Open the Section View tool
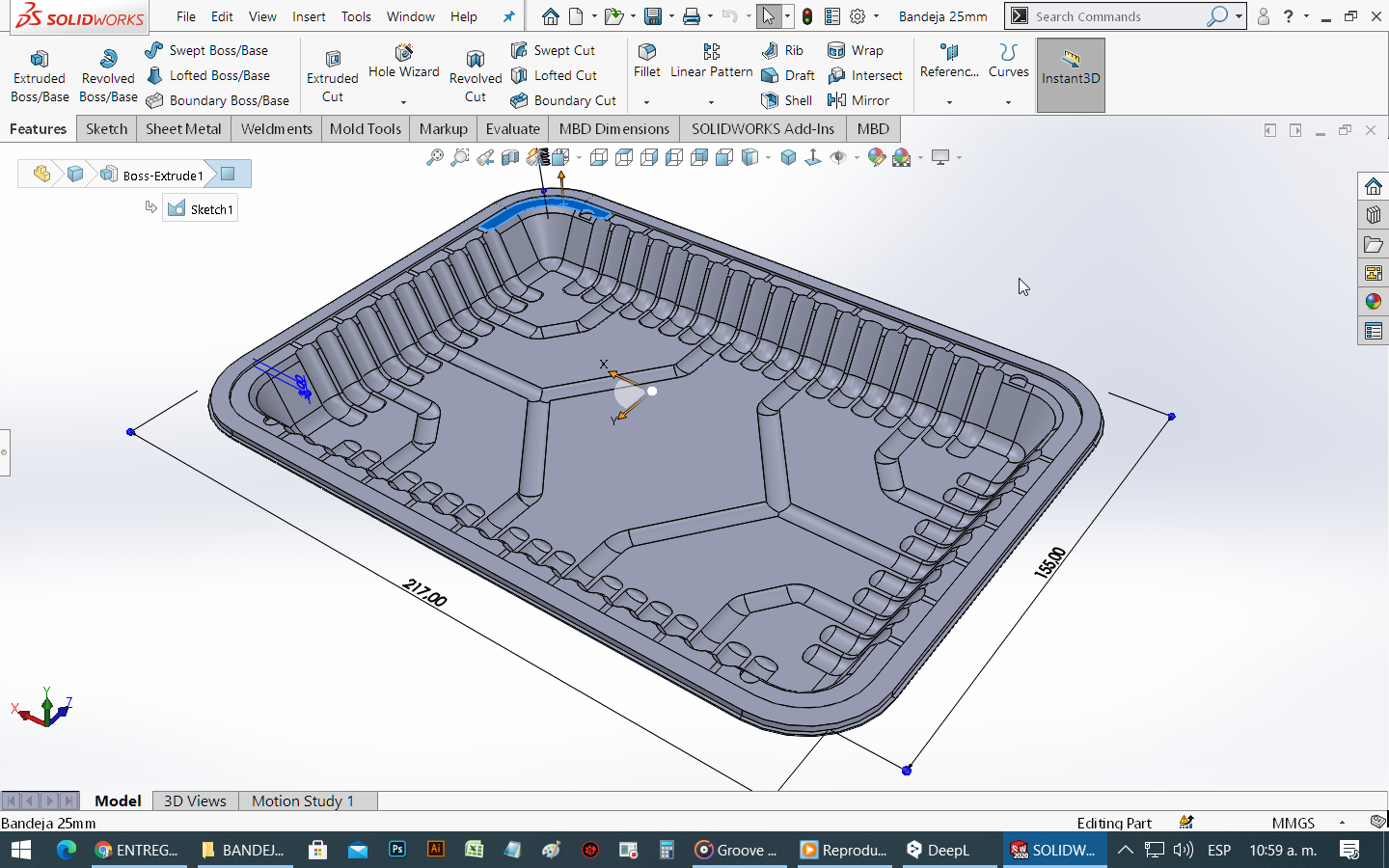 coord(510,157)
